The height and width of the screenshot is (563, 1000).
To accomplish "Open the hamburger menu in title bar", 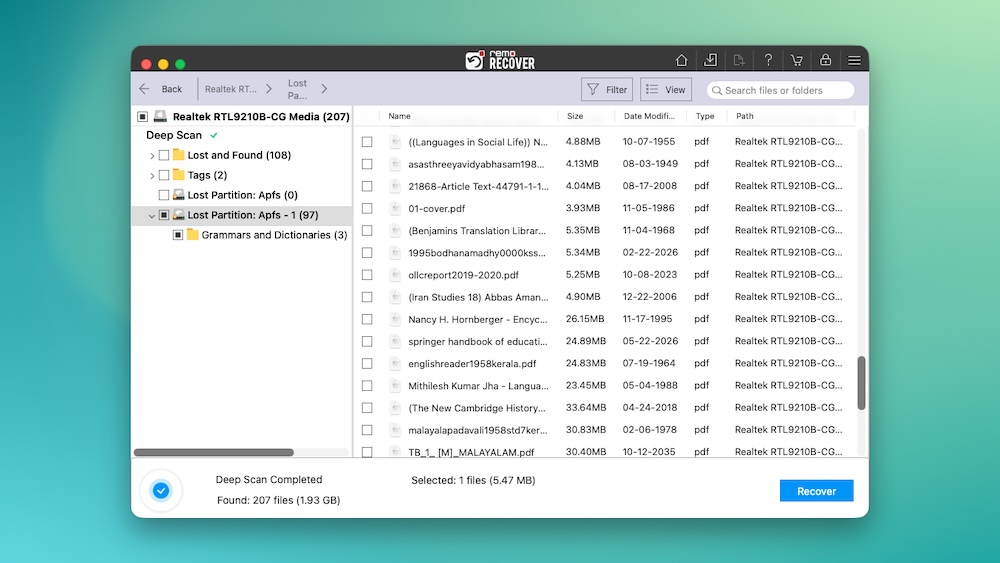I will pyautogui.click(x=854, y=60).
